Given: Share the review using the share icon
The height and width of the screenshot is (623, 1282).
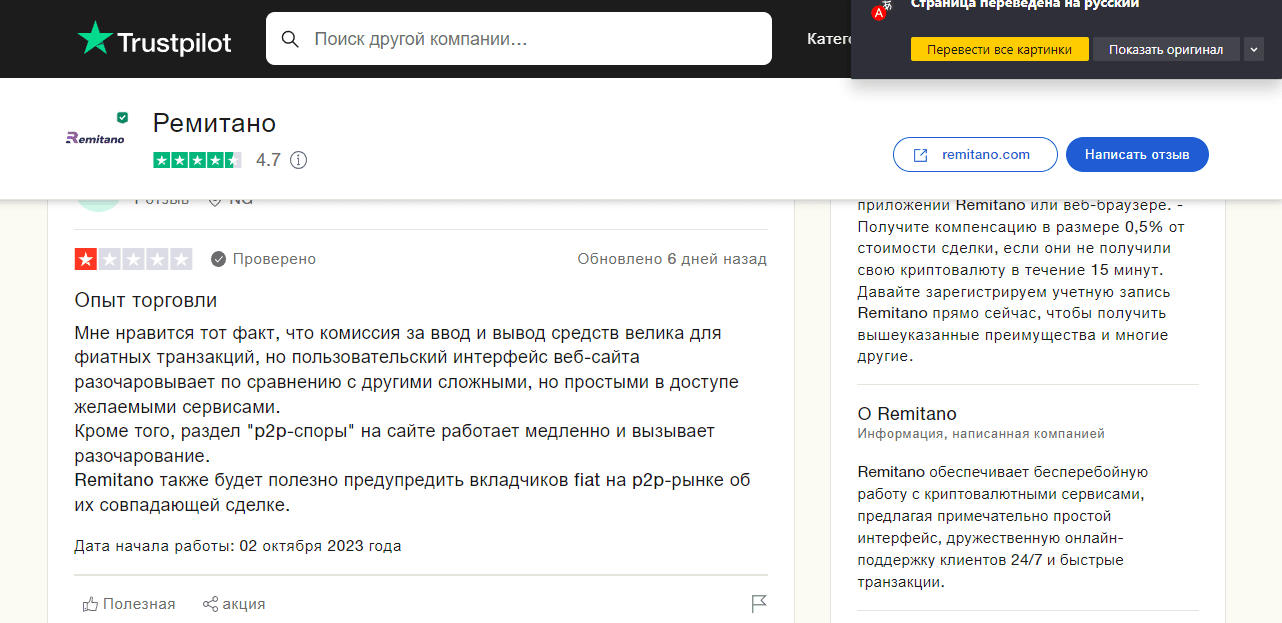Looking at the screenshot, I should tap(210, 603).
